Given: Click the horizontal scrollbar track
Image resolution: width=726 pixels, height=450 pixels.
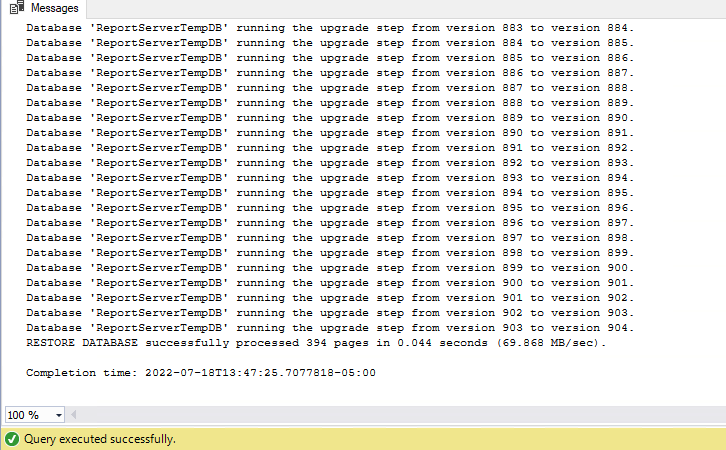Looking at the screenshot, I should coord(400,415).
